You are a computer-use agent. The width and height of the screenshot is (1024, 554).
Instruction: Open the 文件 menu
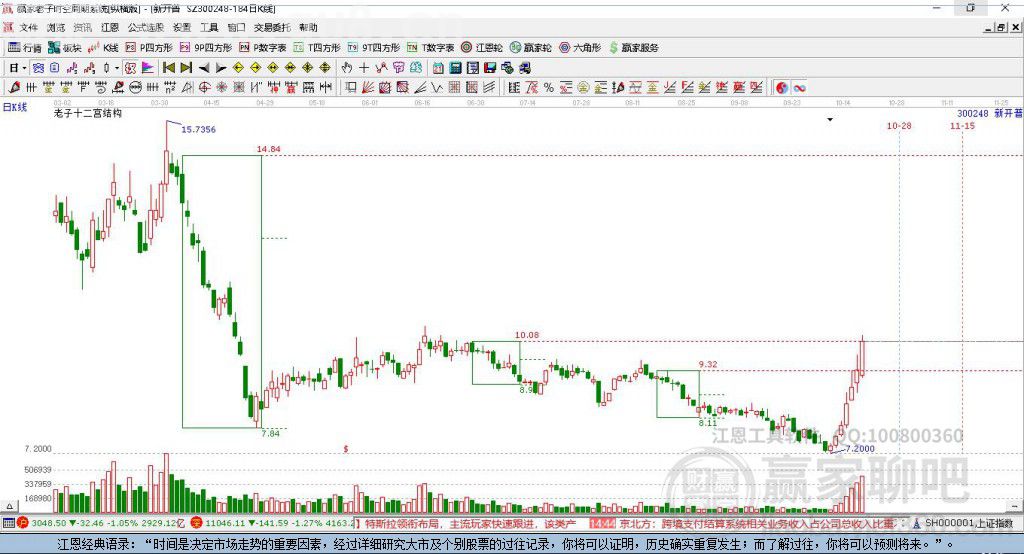(x=29, y=27)
